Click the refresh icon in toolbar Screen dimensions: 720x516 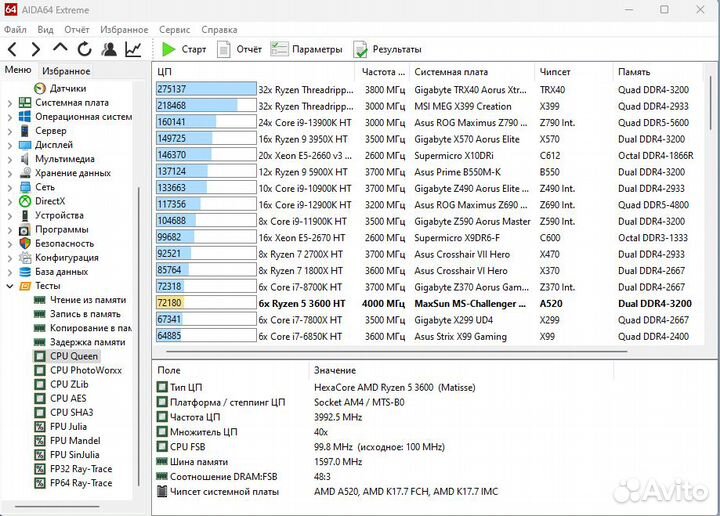click(84, 49)
